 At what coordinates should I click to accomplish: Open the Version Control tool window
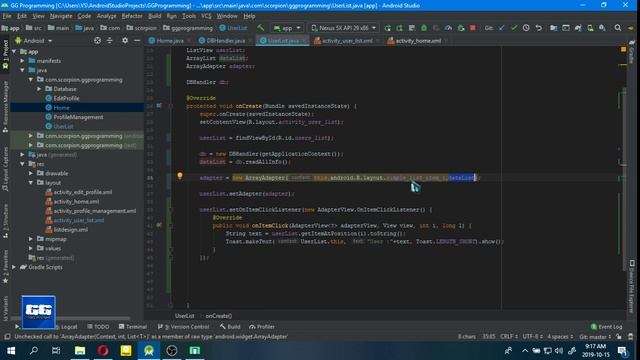tap(183, 327)
